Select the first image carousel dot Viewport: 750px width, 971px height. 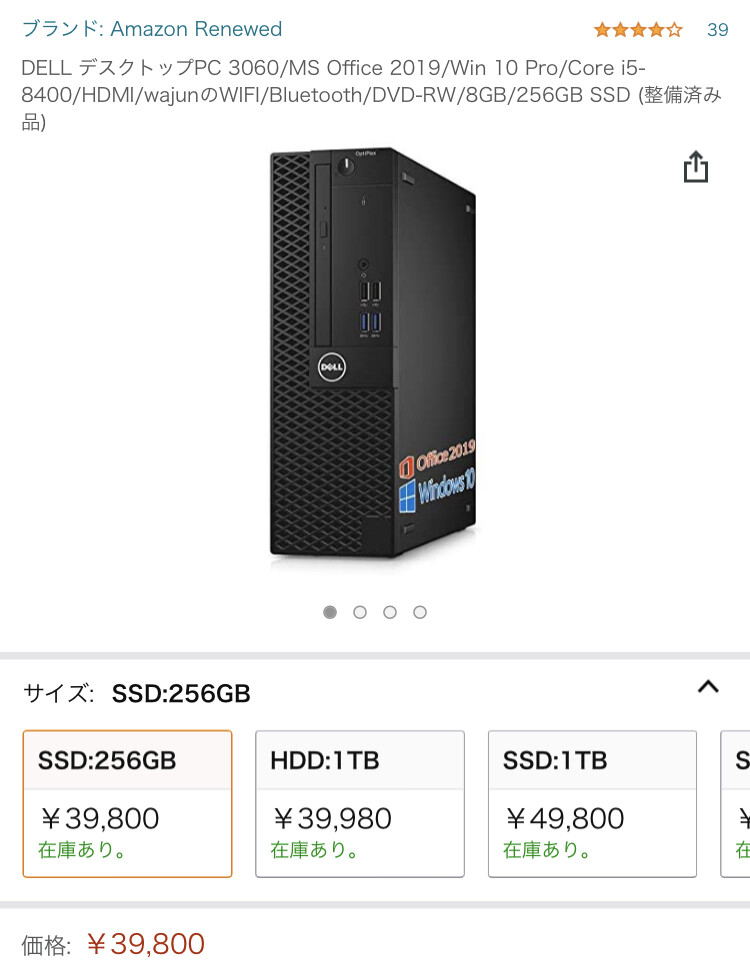click(330, 612)
